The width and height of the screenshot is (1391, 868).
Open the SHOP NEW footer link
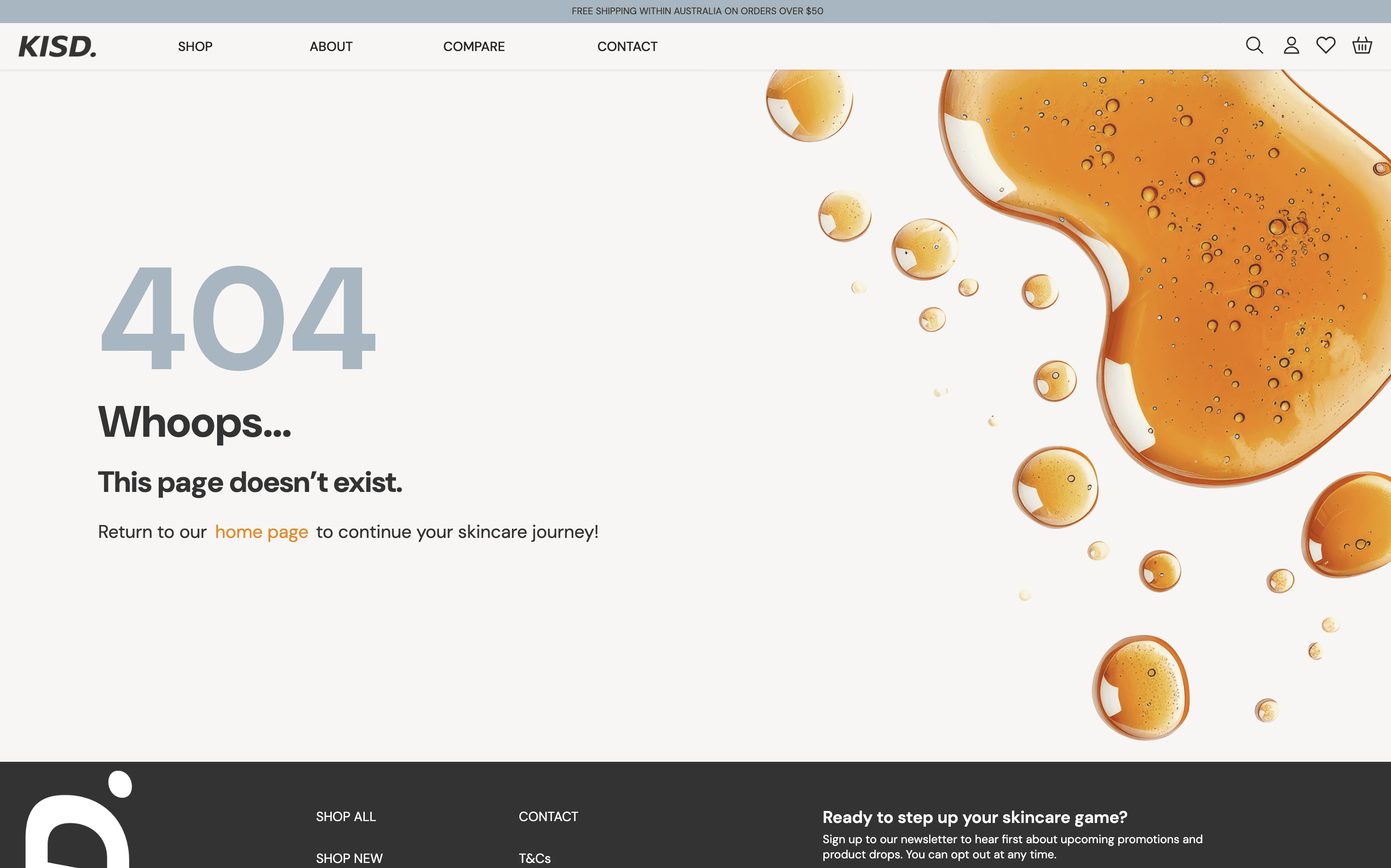click(x=349, y=858)
